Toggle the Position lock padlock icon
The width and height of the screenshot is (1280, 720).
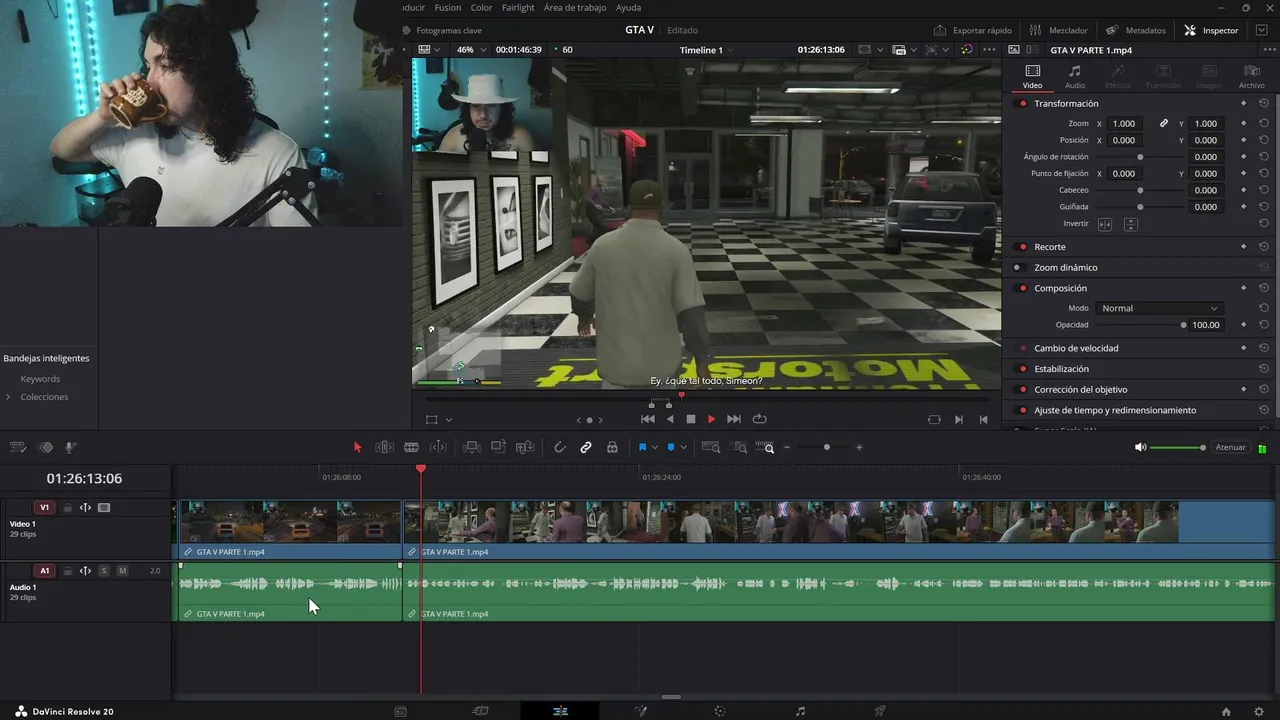(612, 447)
